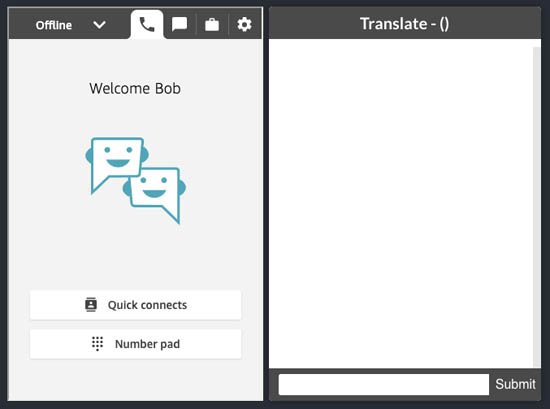The height and width of the screenshot is (409, 550).
Task: Focus the translate message text field
Action: pyautogui.click(x=384, y=384)
